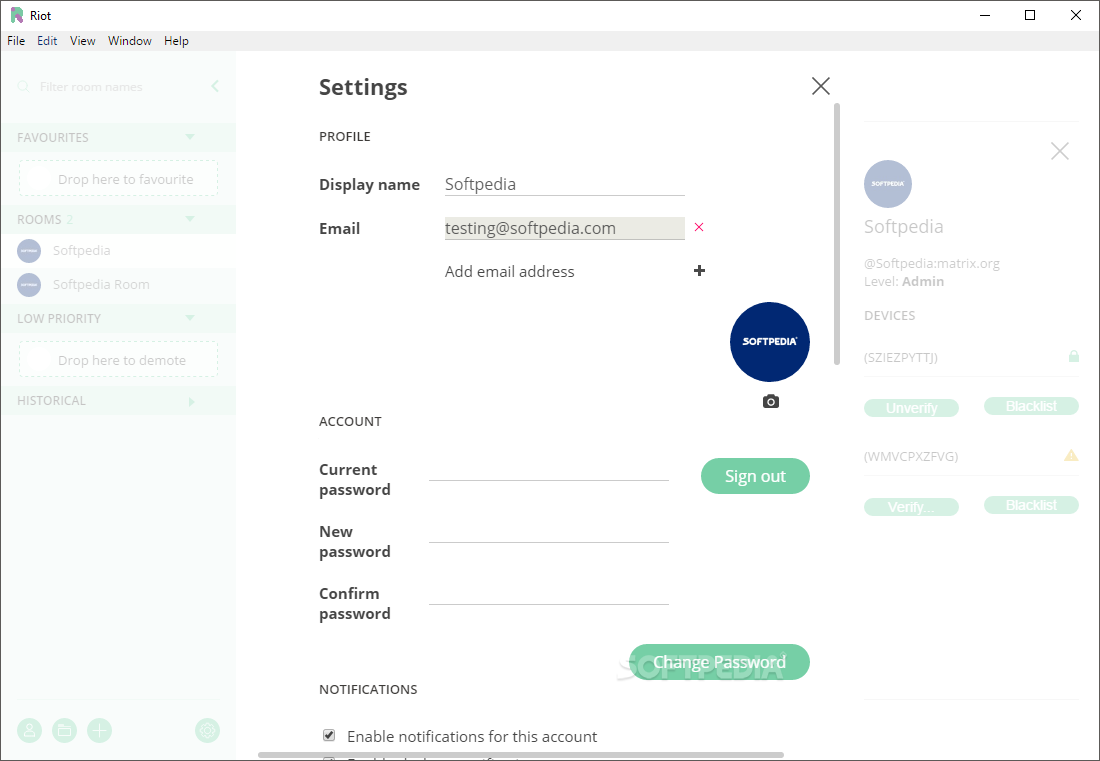1100x761 pixels.
Task: Click the Riot app icon in title bar
Action: (16, 15)
